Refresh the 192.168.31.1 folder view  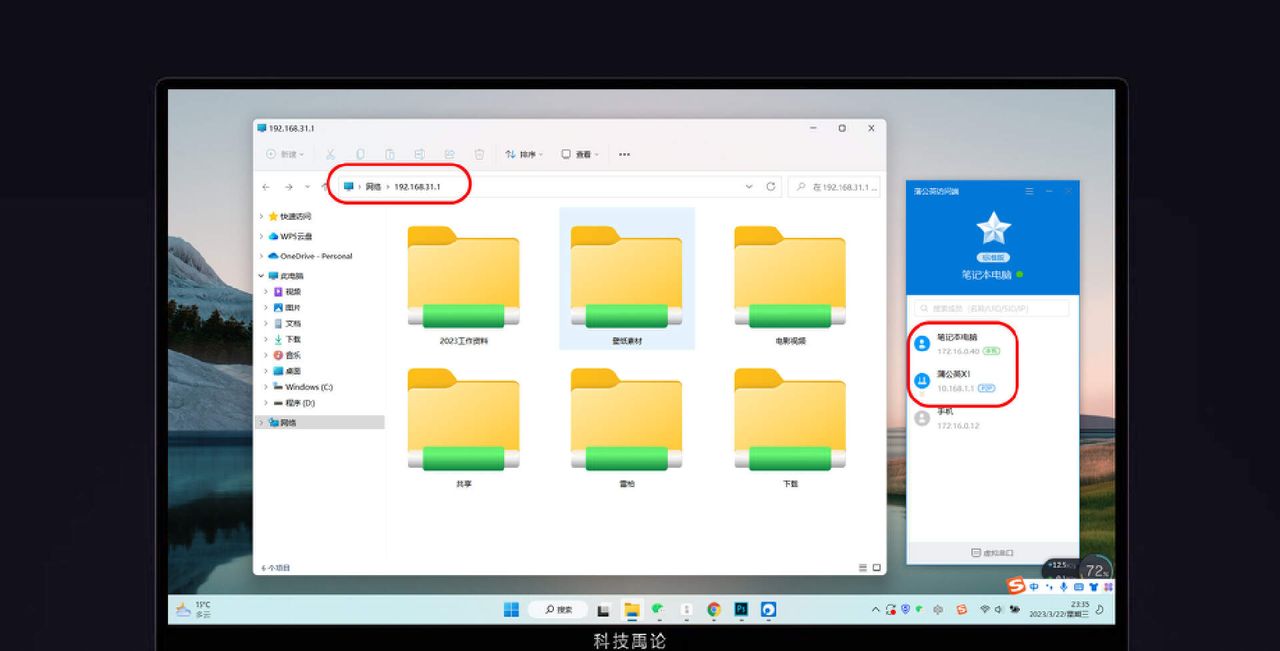(x=770, y=186)
